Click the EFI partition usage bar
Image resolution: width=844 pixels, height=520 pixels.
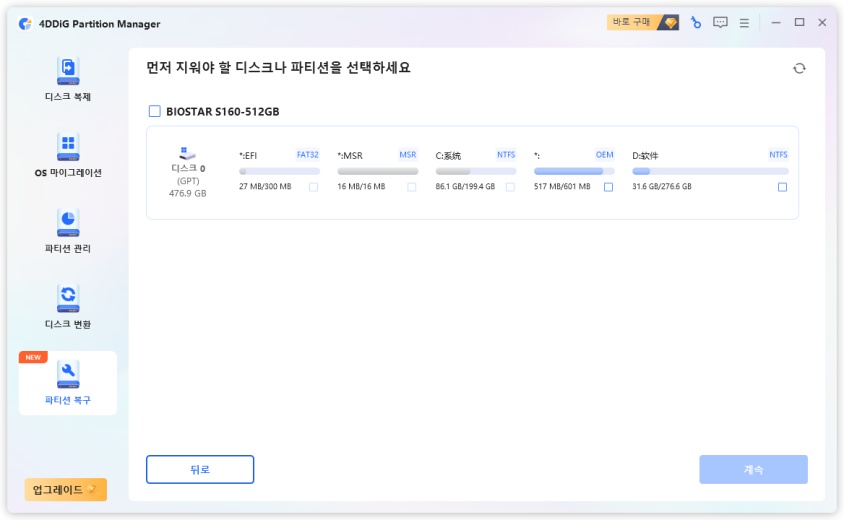[279, 171]
